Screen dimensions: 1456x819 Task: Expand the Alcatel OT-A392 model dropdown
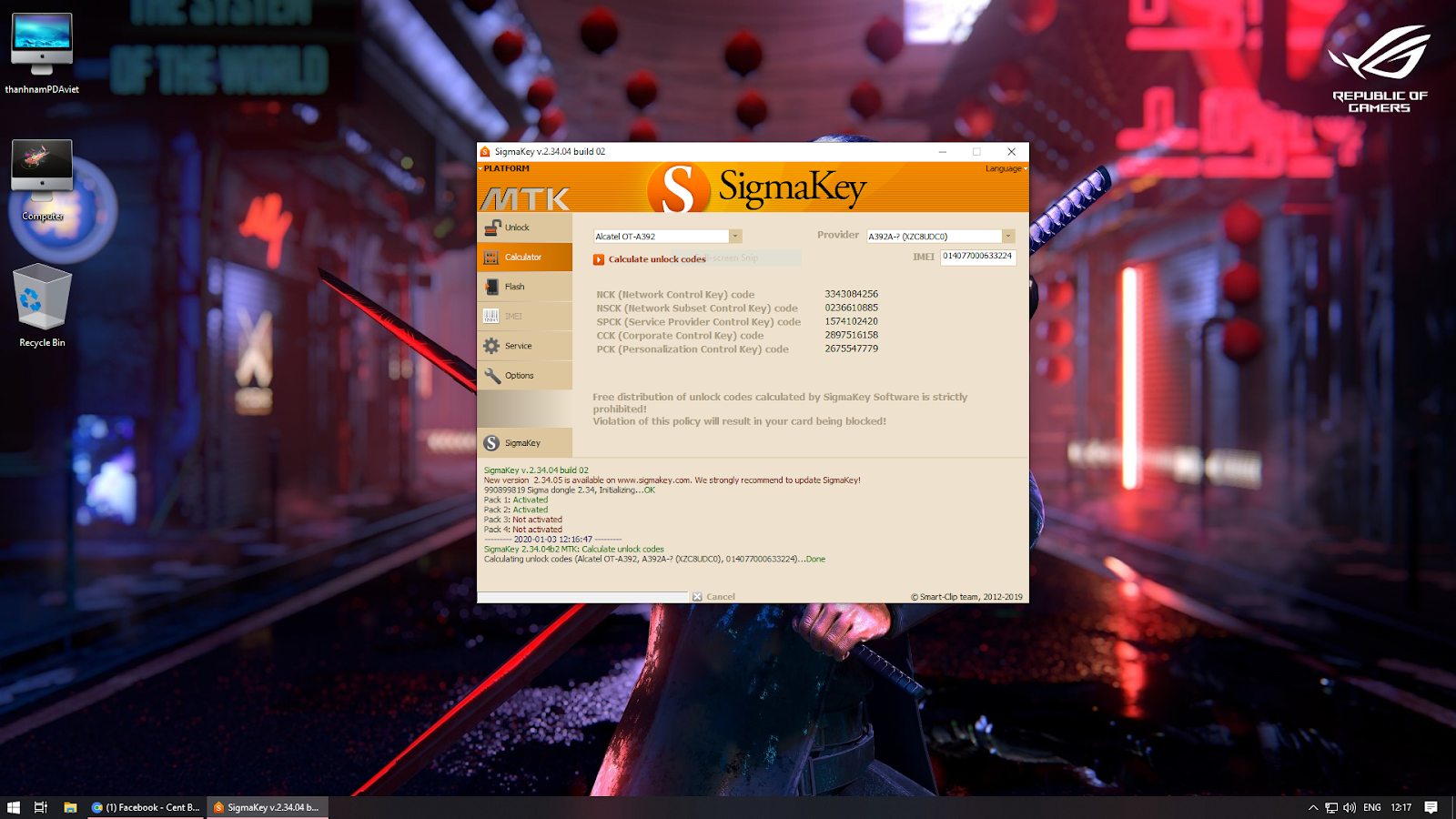pos(735,237)
